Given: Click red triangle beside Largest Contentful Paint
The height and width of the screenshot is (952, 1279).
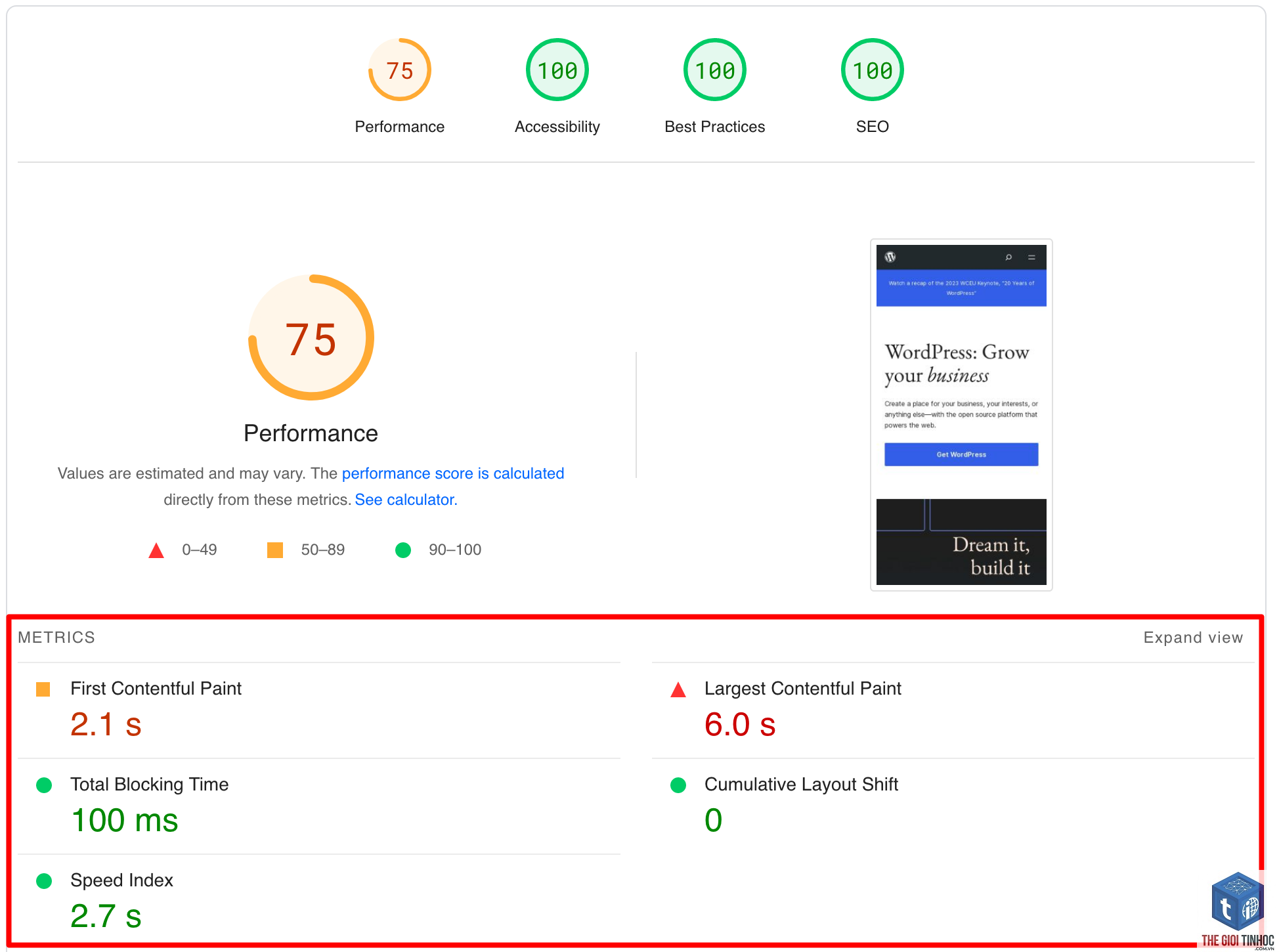Looking at the screenshot, I should [678, 689].
